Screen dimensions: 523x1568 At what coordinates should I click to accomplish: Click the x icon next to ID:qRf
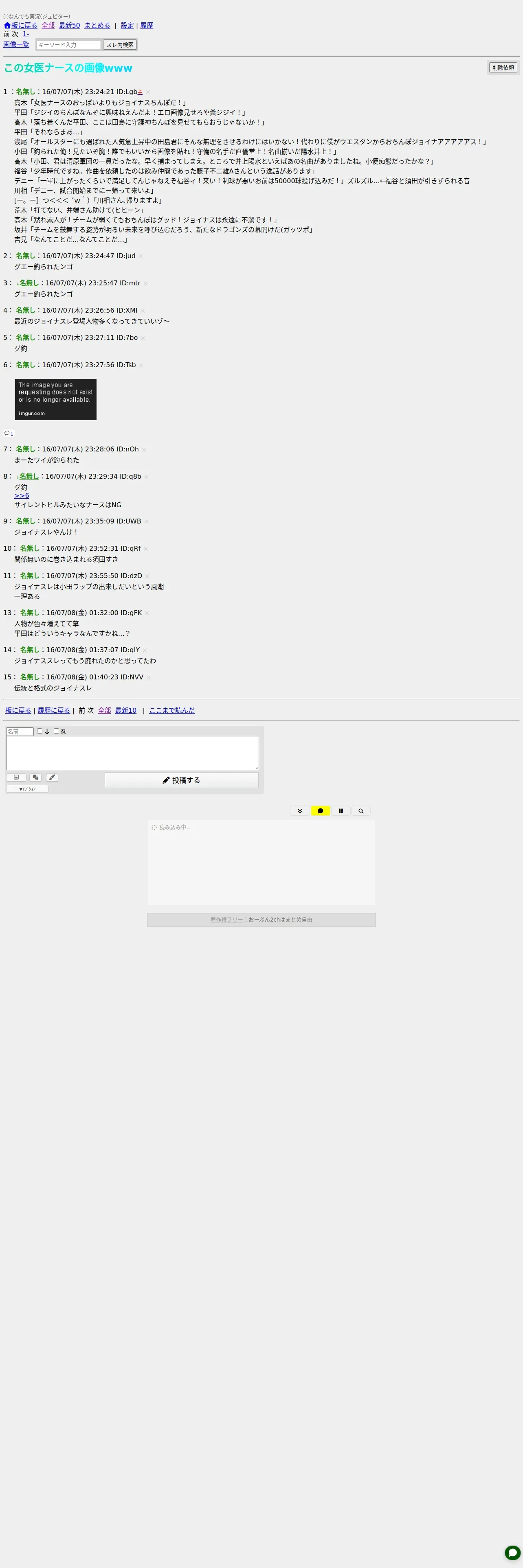click(x=145, y=549)
